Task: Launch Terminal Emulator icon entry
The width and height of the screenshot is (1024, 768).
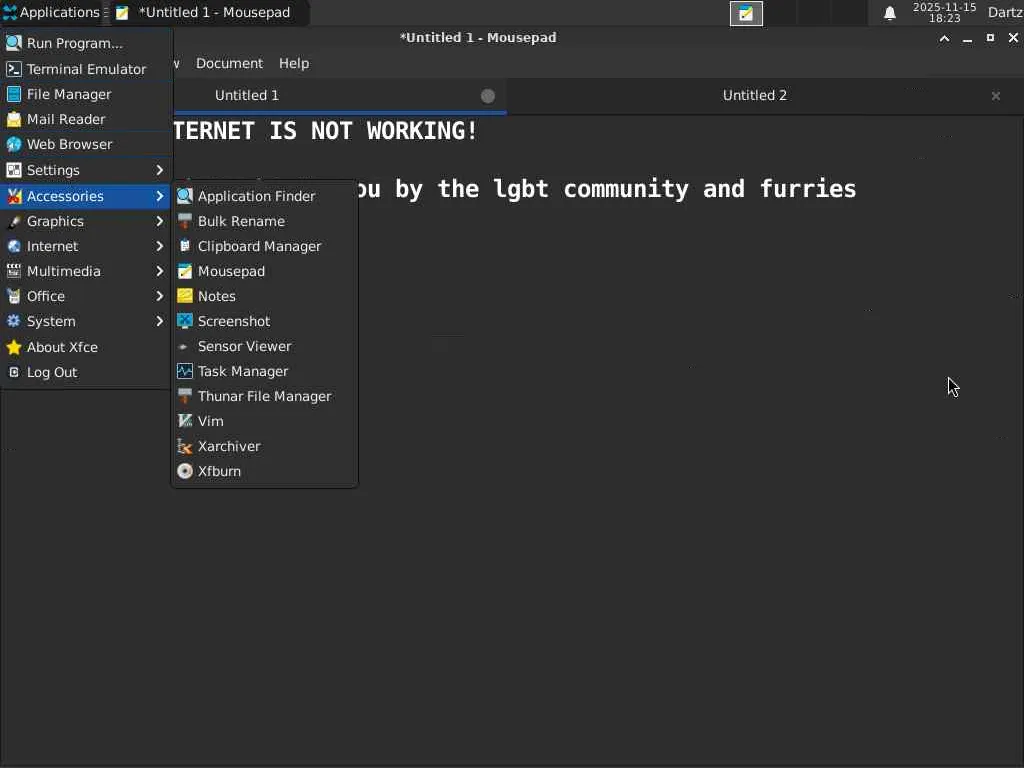Action: 14,69
